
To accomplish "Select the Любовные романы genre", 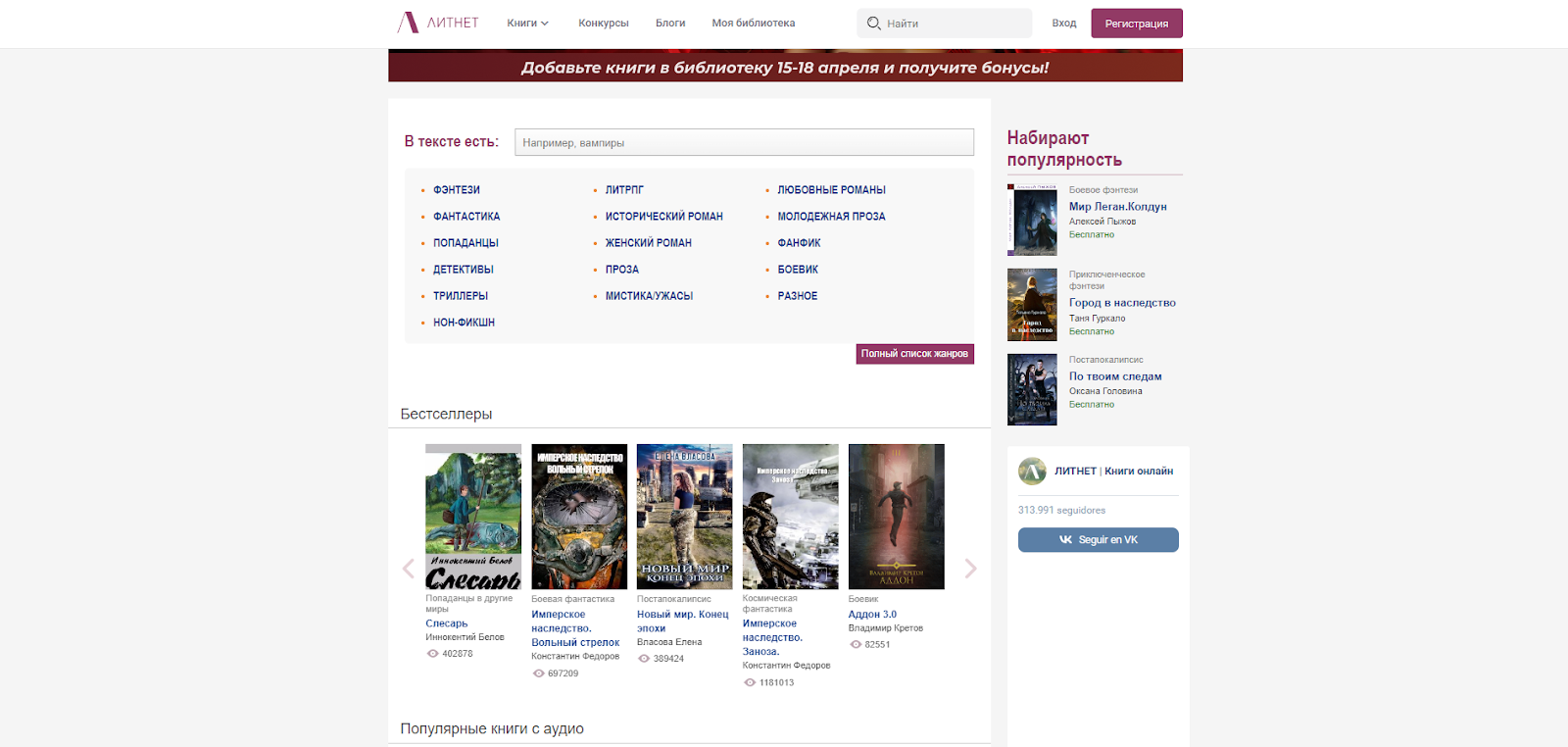I will 832,190.
